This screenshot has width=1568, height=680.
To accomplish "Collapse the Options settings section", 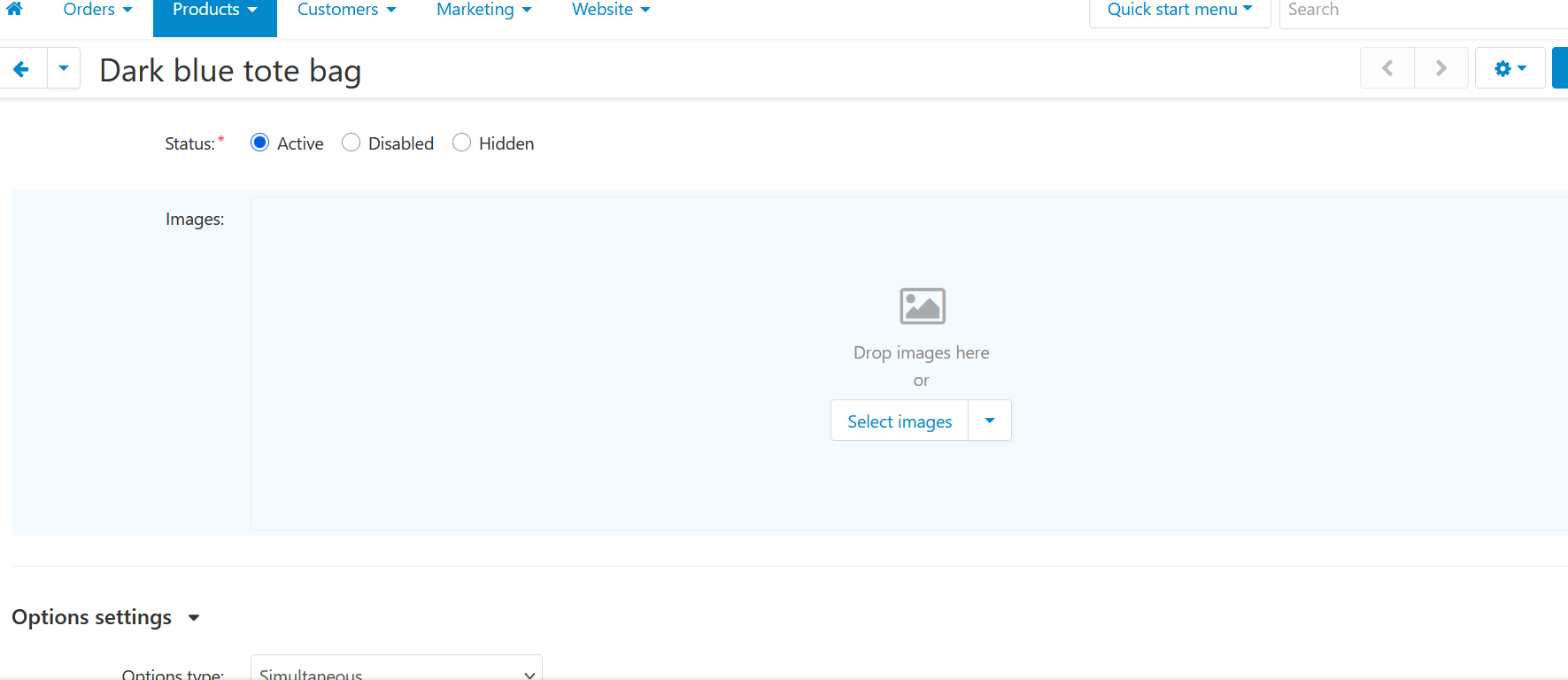I will [x=194, y=618].
